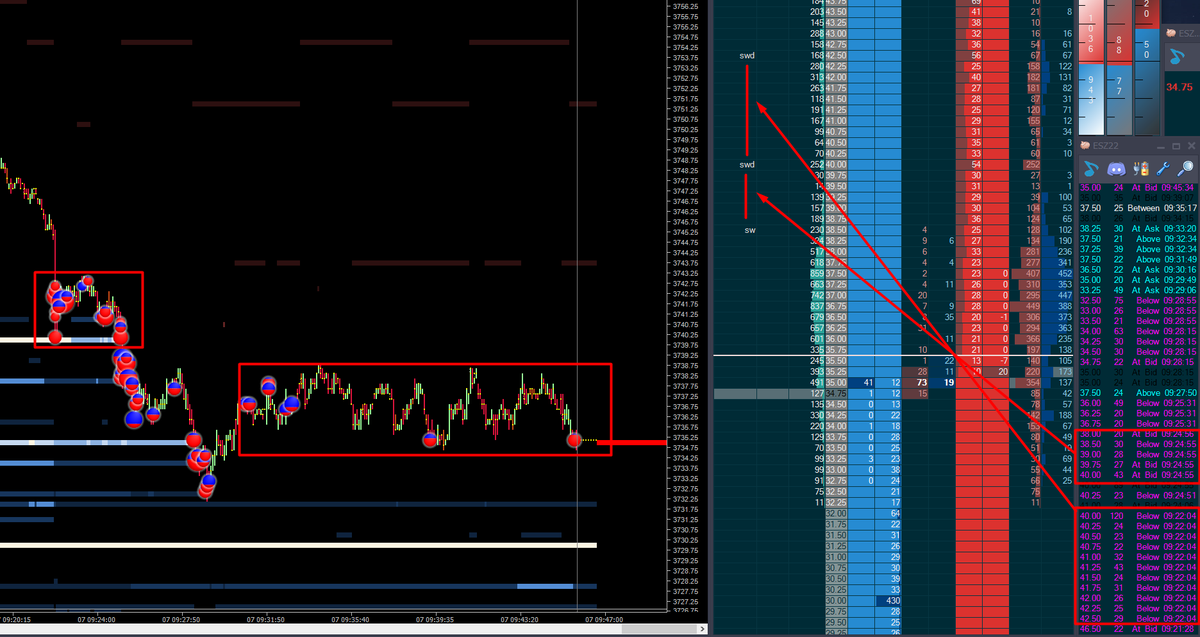Click the vertical bar showing 88 and 77
The width and height of the screenshot is (1200, 637).
1119,67
